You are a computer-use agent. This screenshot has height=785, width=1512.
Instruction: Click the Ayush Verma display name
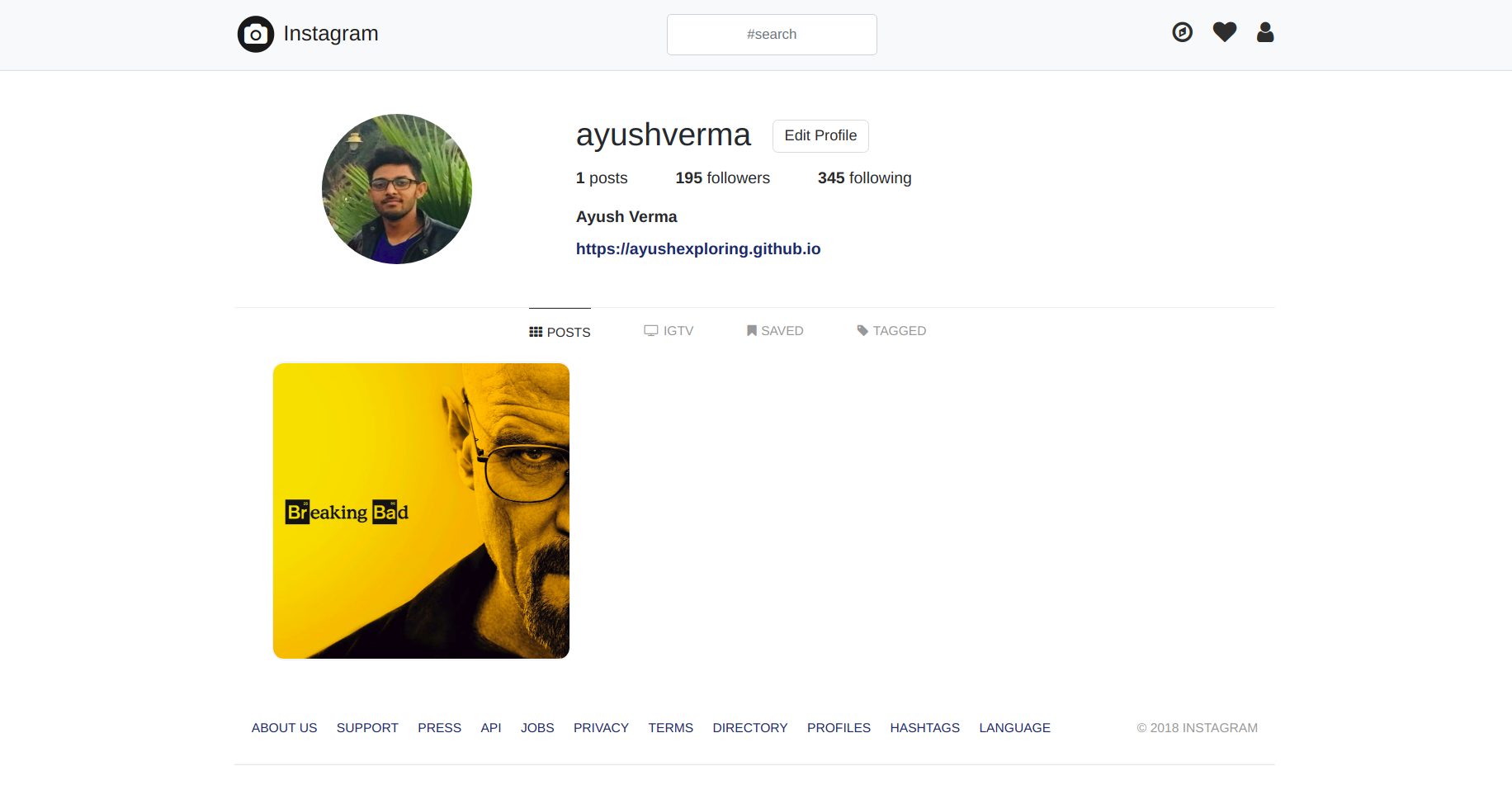(x=626, y=217)
